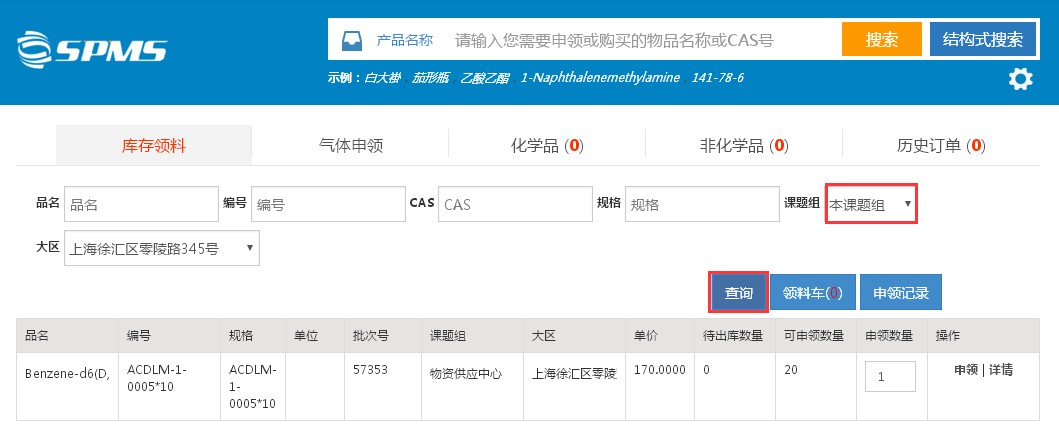Go to the 历史订单 tab
Viewport: 1059px width, 448px height.
pyautogui.click(x=940, y=145)
